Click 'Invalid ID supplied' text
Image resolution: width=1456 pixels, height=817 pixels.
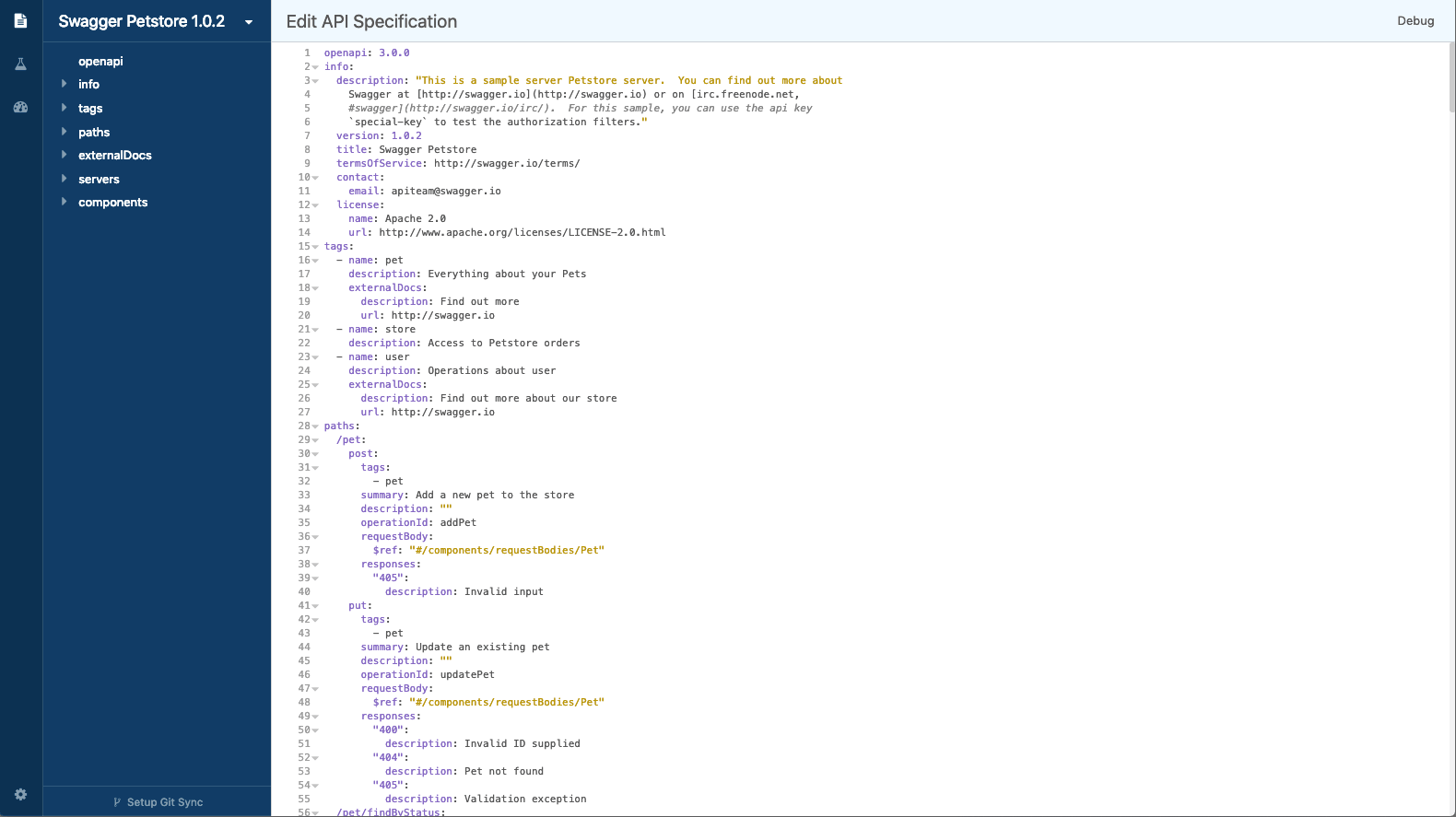click(x=523, y=743)
